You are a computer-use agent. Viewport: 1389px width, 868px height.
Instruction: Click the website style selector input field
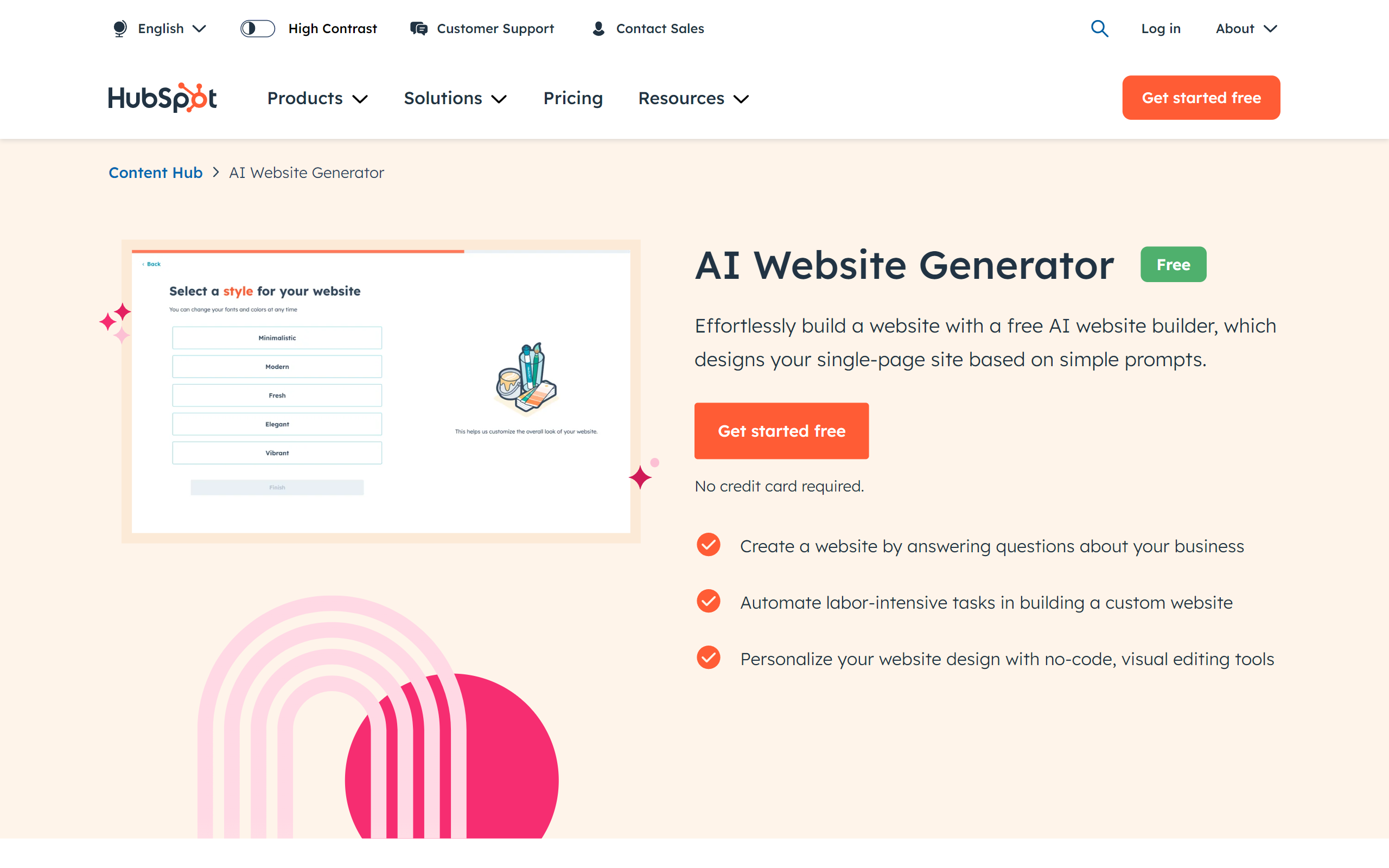pos(277,337)
